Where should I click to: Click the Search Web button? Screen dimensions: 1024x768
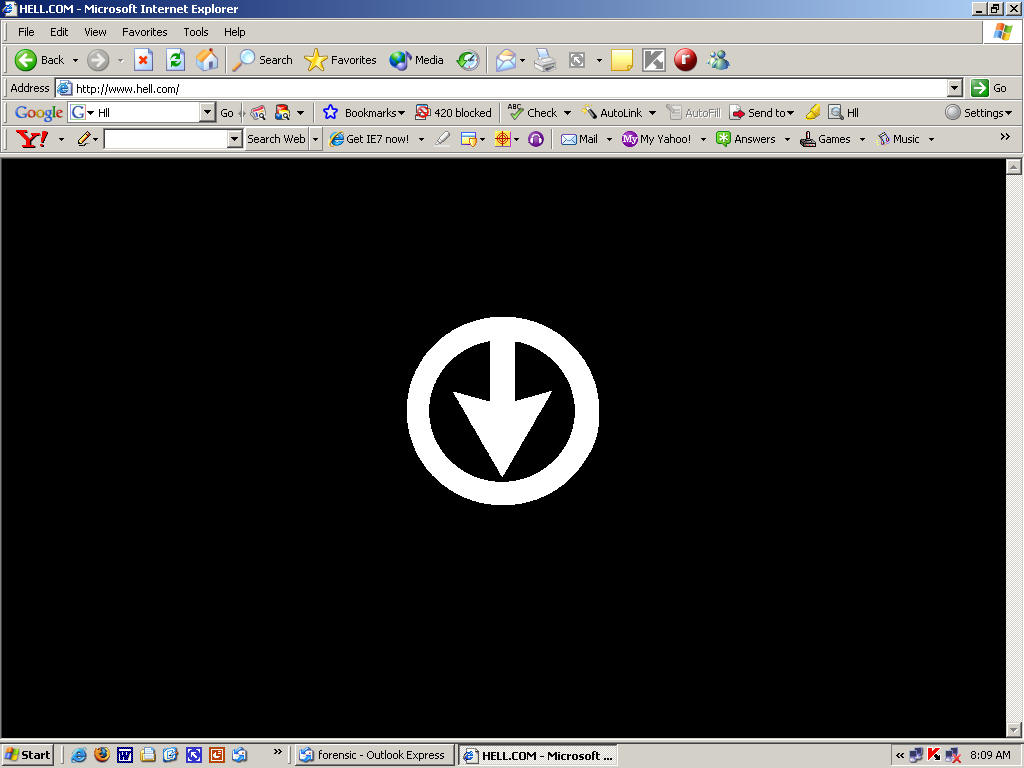tap(276, 139)
